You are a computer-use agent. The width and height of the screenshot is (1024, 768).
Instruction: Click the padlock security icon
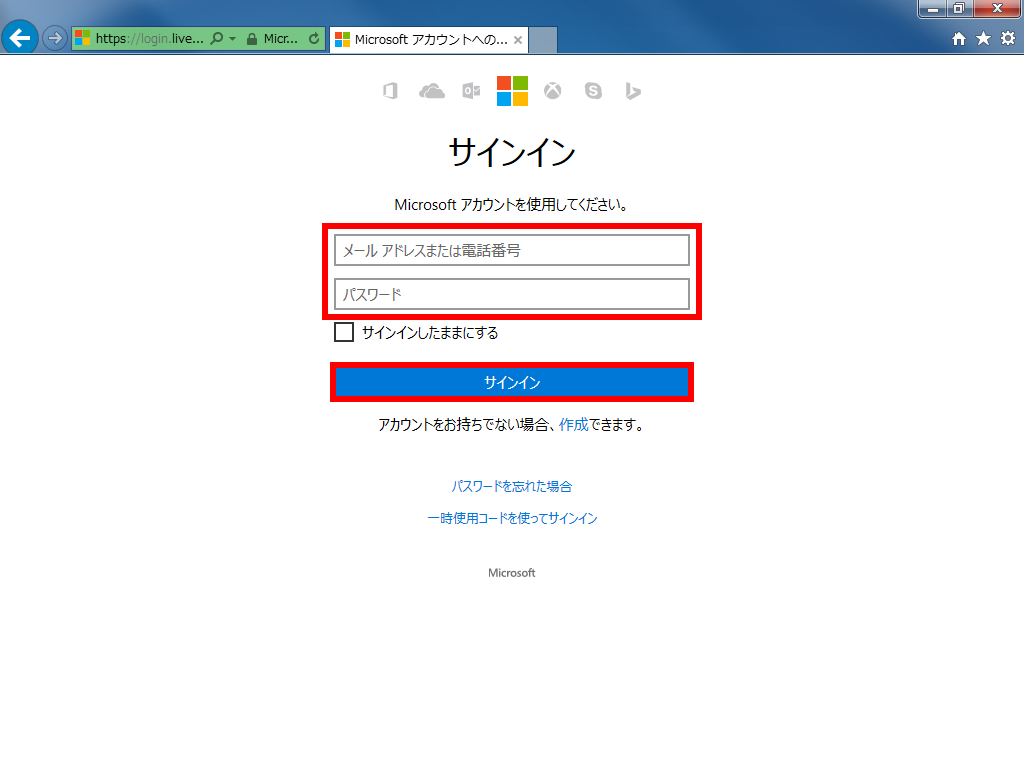(251, 39)
